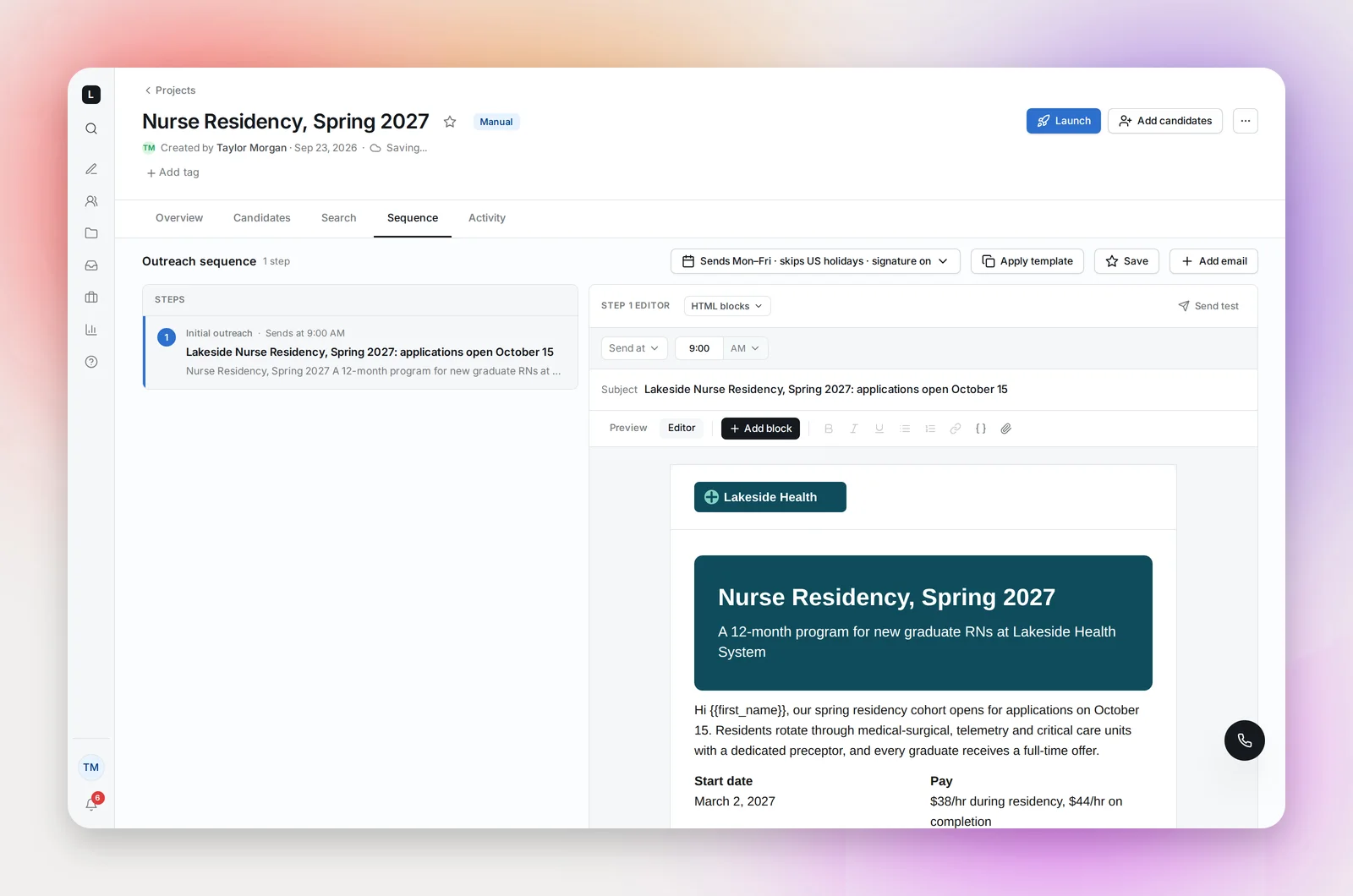Image resolution: width=1353 pixels, height=896 pixels.
Task: Switch to Preview mode
Action: (x=628, y=428)
